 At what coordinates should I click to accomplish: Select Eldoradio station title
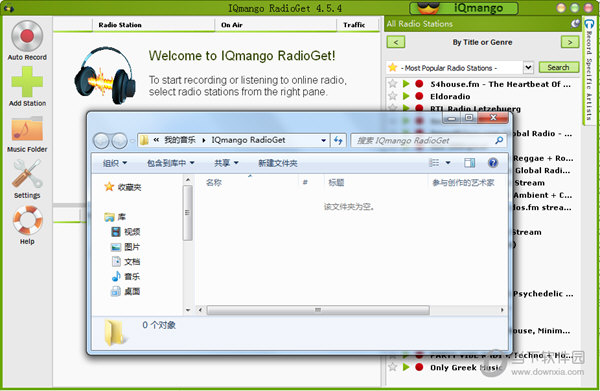[x=450, y=96]
